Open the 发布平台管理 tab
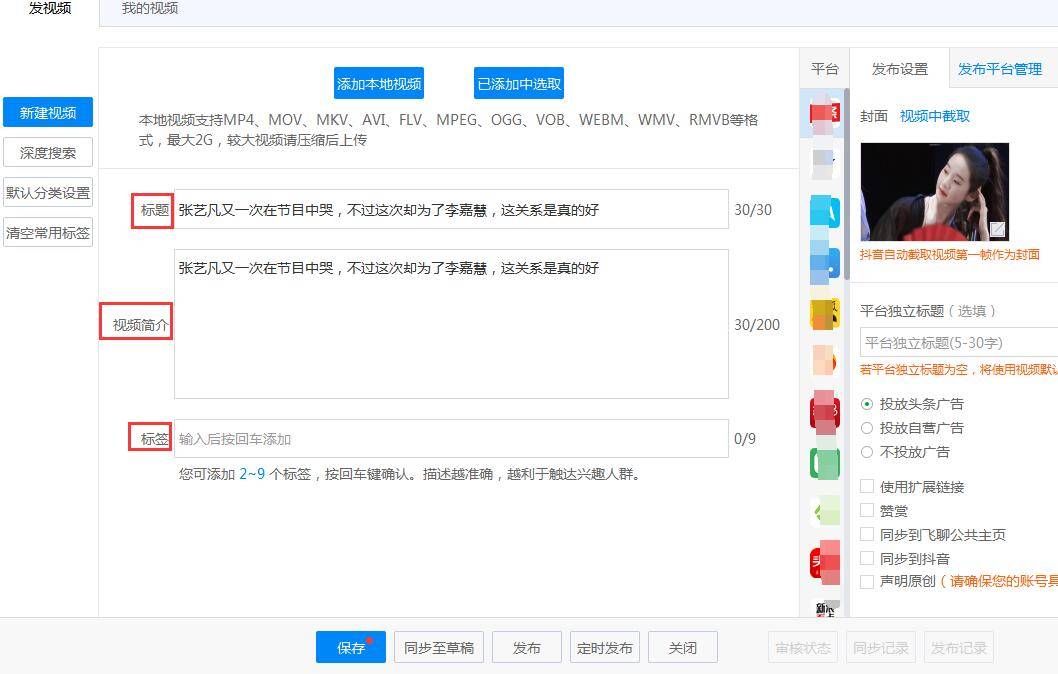 click(x=1000, y=69)
